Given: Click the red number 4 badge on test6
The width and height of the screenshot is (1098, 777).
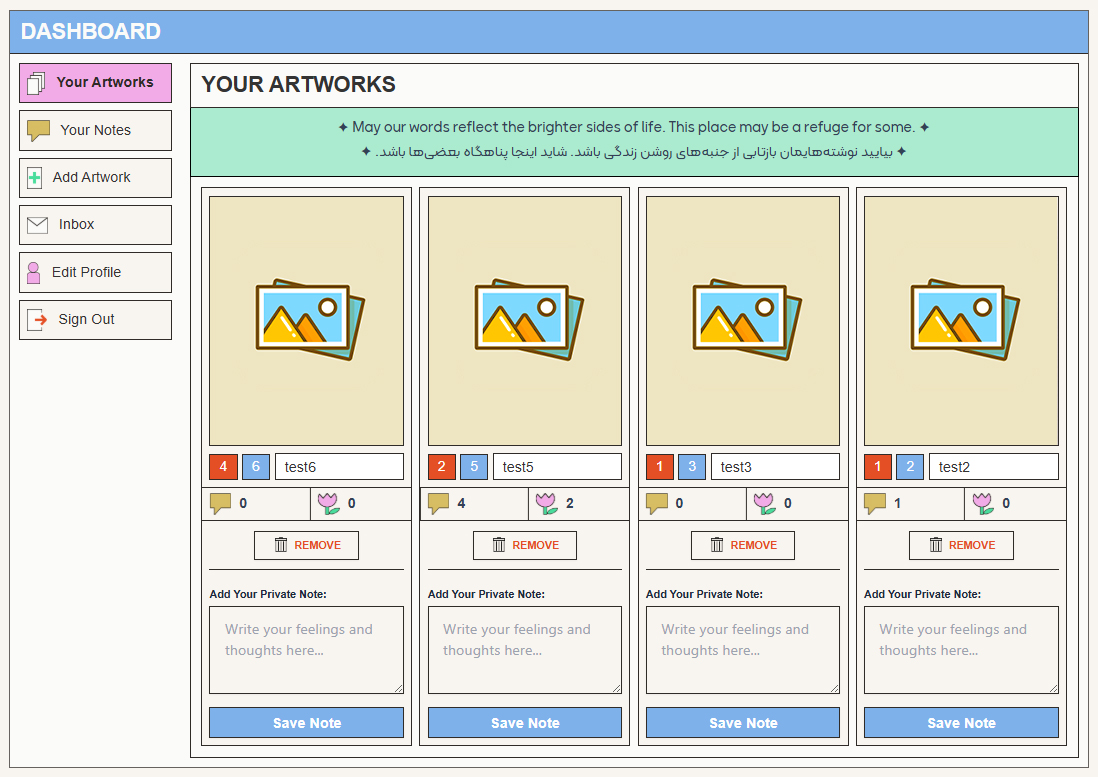Looking at the screenshot, I should (223, 467).
